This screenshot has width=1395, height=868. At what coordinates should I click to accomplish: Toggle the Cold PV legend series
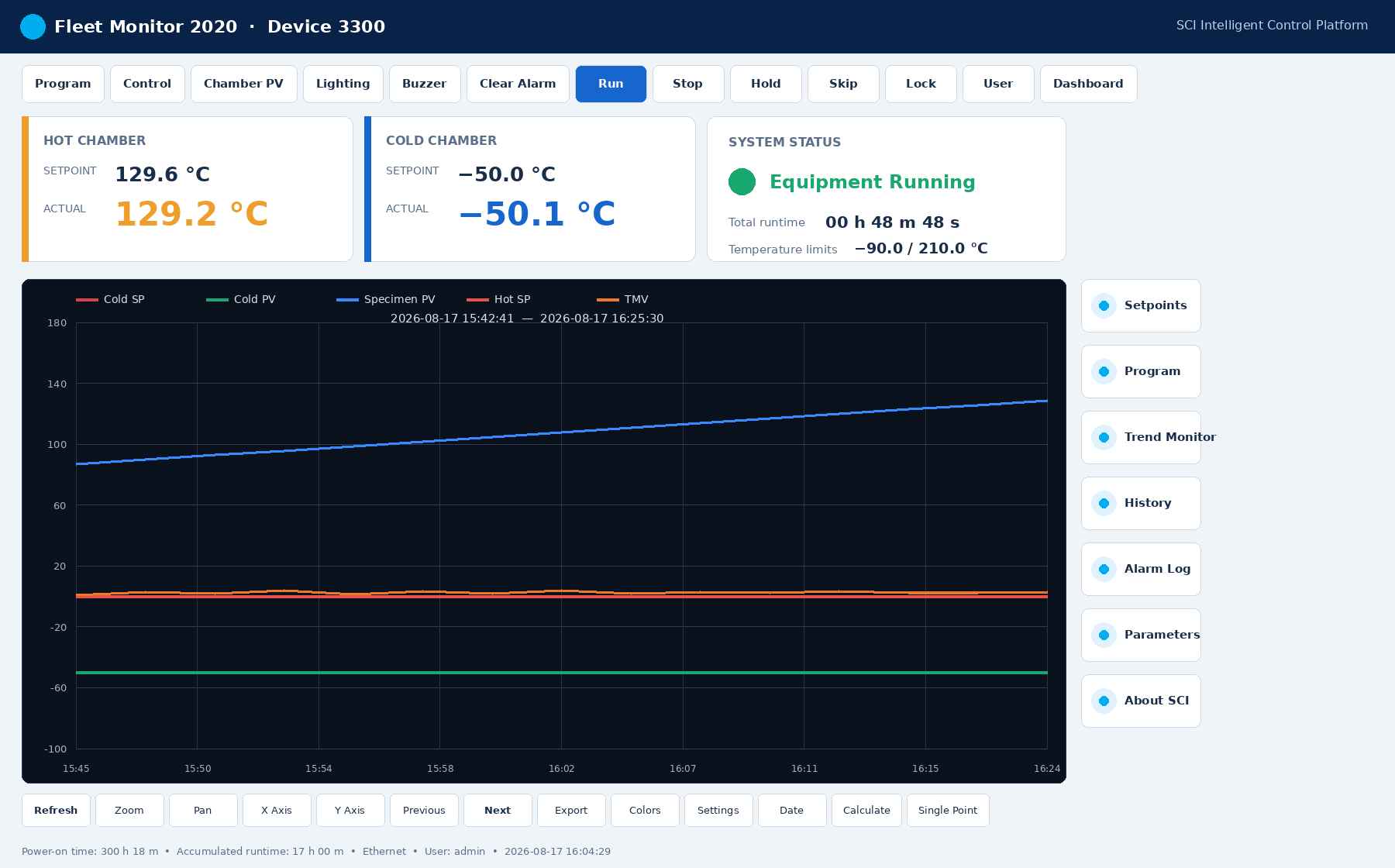tap(240, 299)
